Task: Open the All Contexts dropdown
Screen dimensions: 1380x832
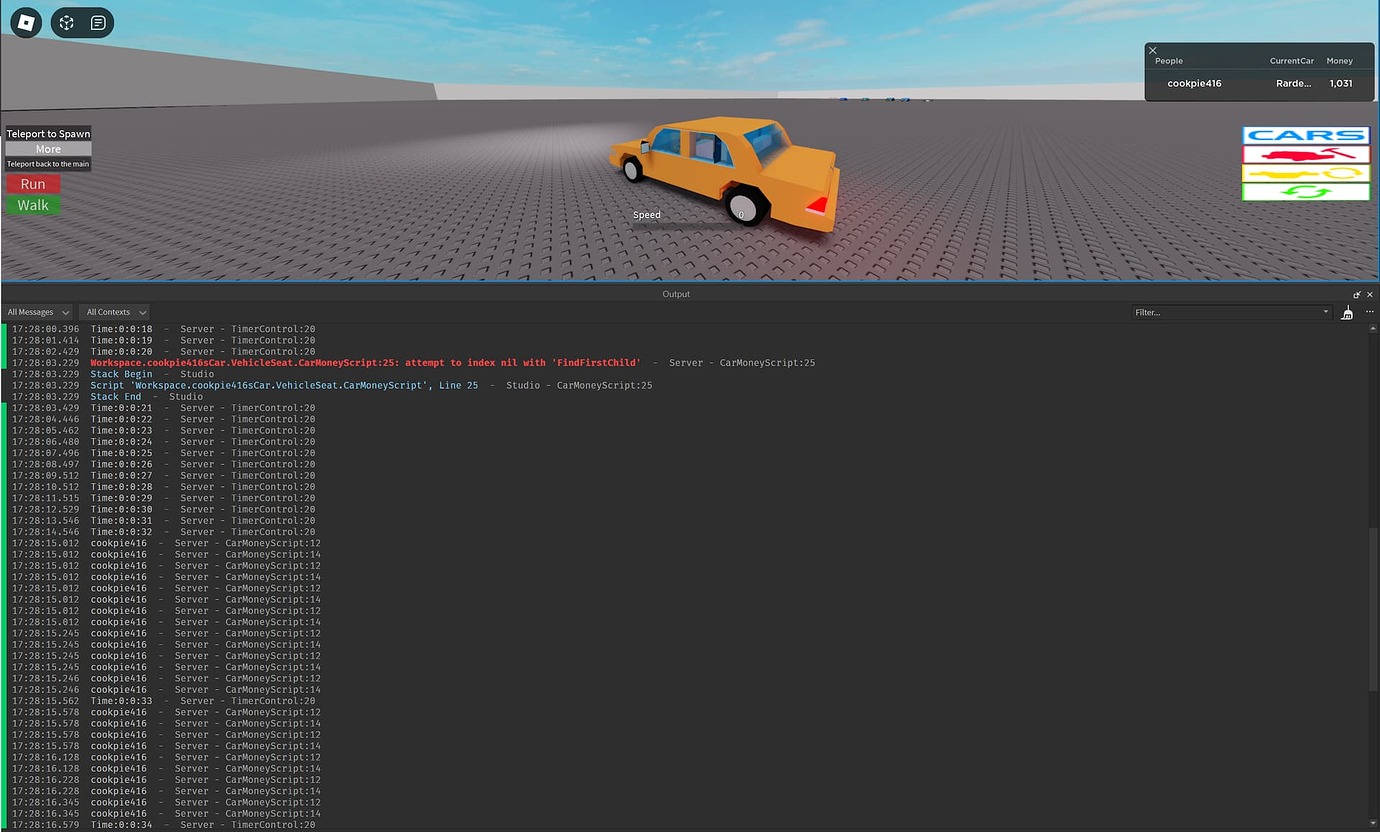Action: click(114, 311)
